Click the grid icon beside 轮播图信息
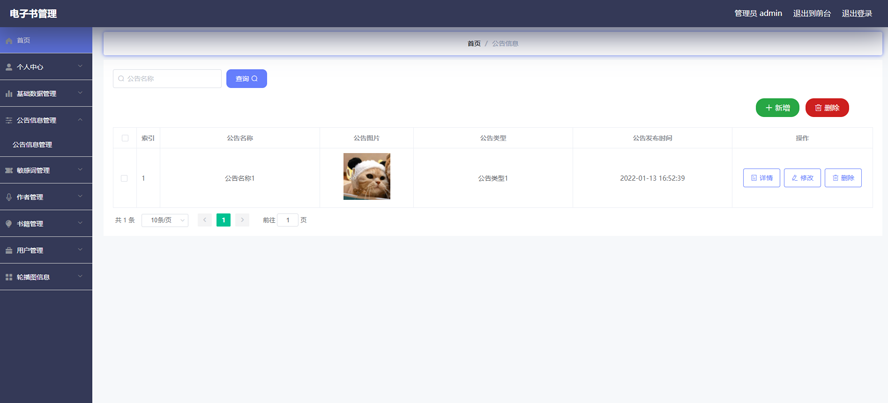 [x=8, y=277]
